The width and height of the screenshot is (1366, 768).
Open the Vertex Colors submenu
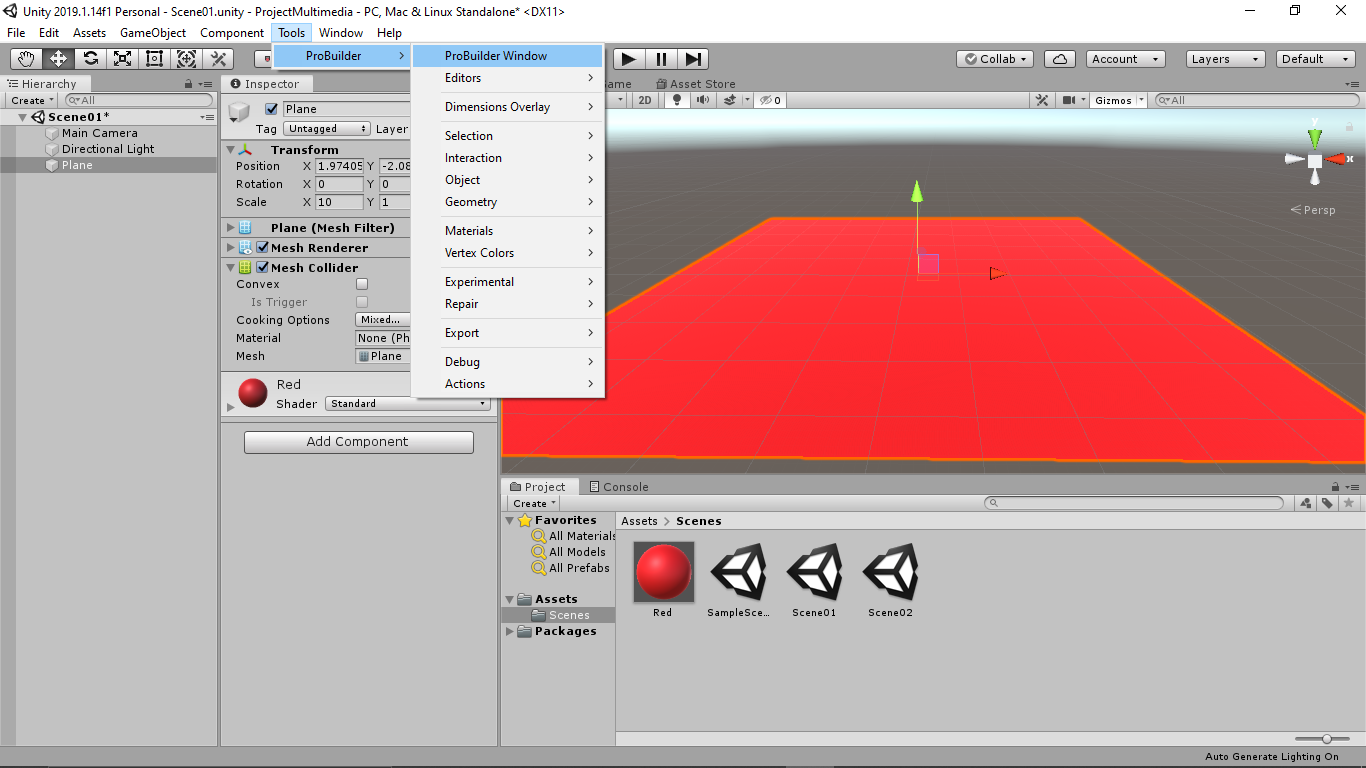(507, 253)
